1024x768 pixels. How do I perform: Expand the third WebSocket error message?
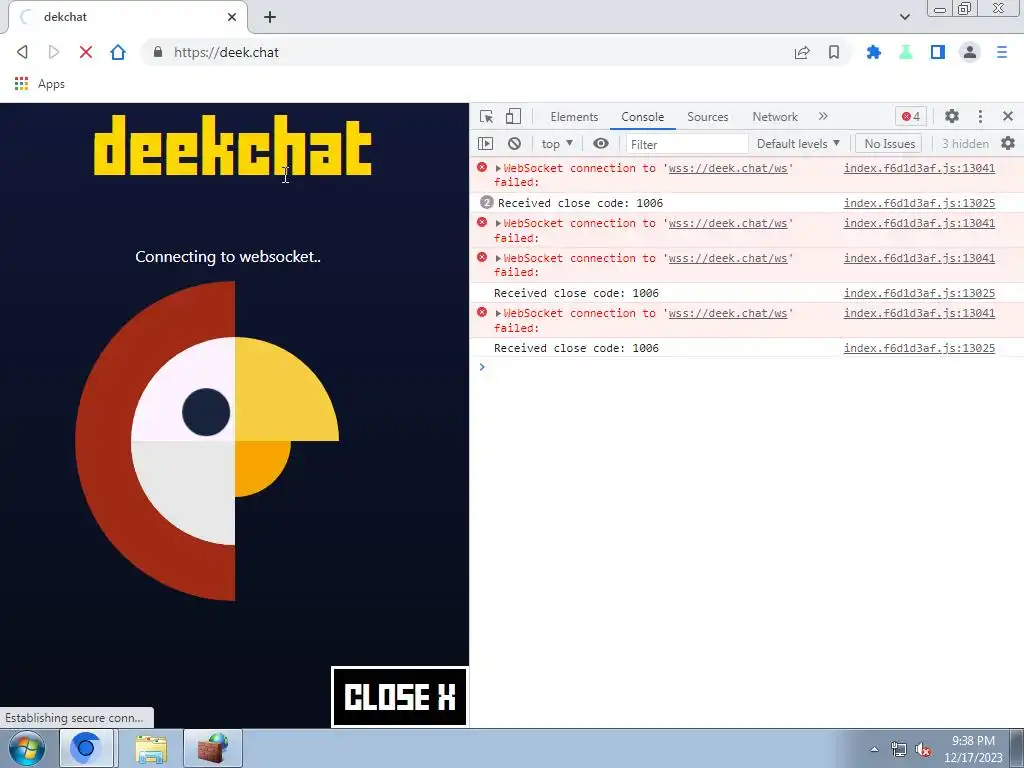click(x=498, y=258)
